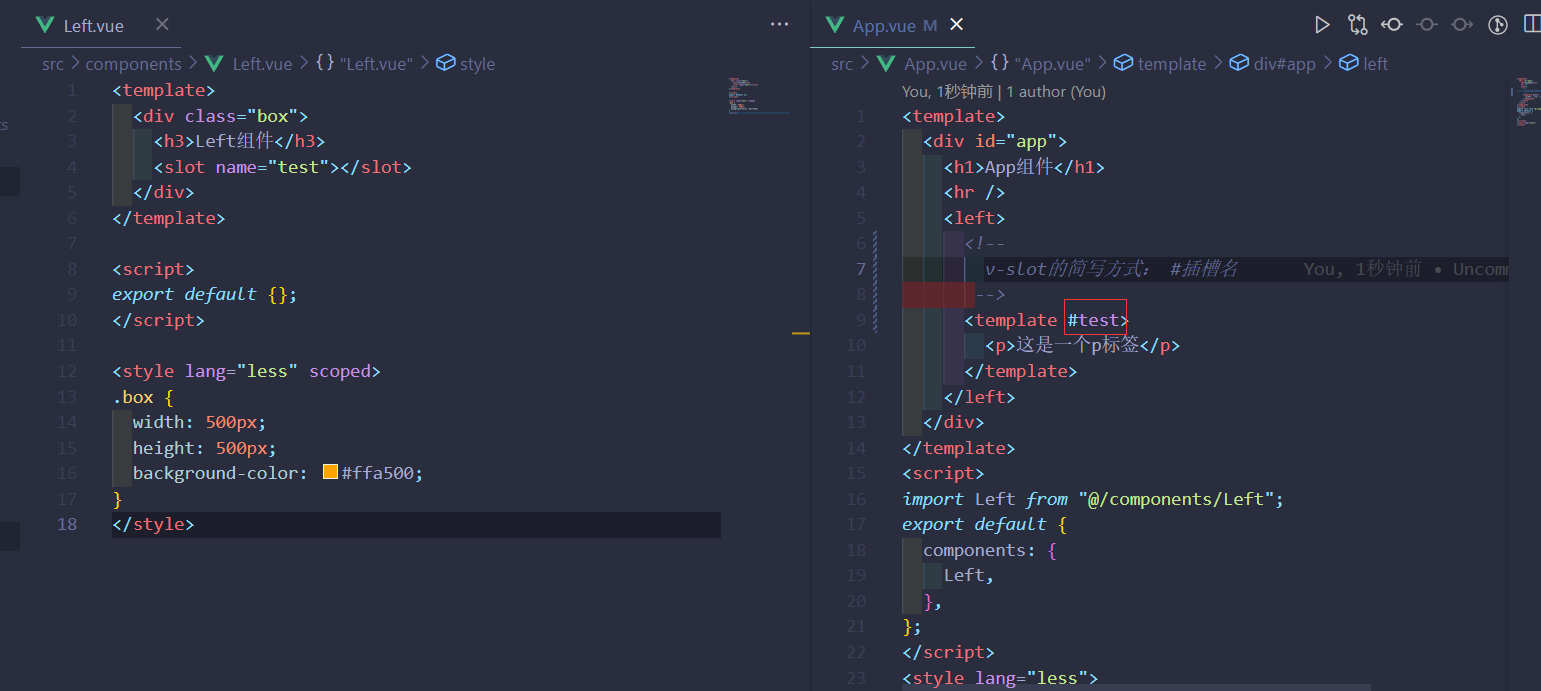Open 'components' breadcrumb in Left.vue pane
Image resolution: width=1541 pixels, height=691 pixels.
tap(134, 64)
